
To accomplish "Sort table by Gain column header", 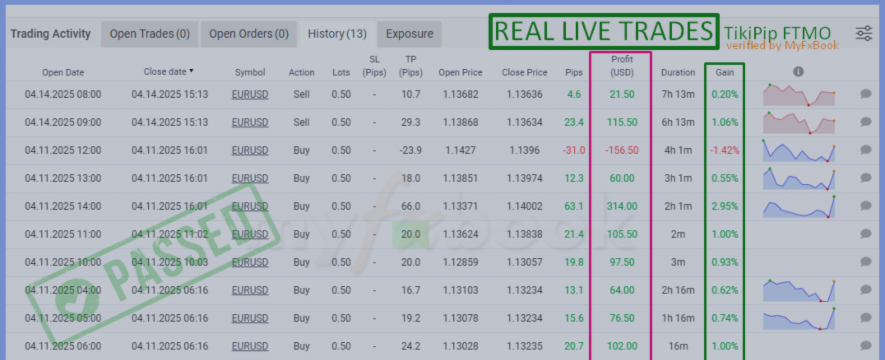I will pos(725,72).
